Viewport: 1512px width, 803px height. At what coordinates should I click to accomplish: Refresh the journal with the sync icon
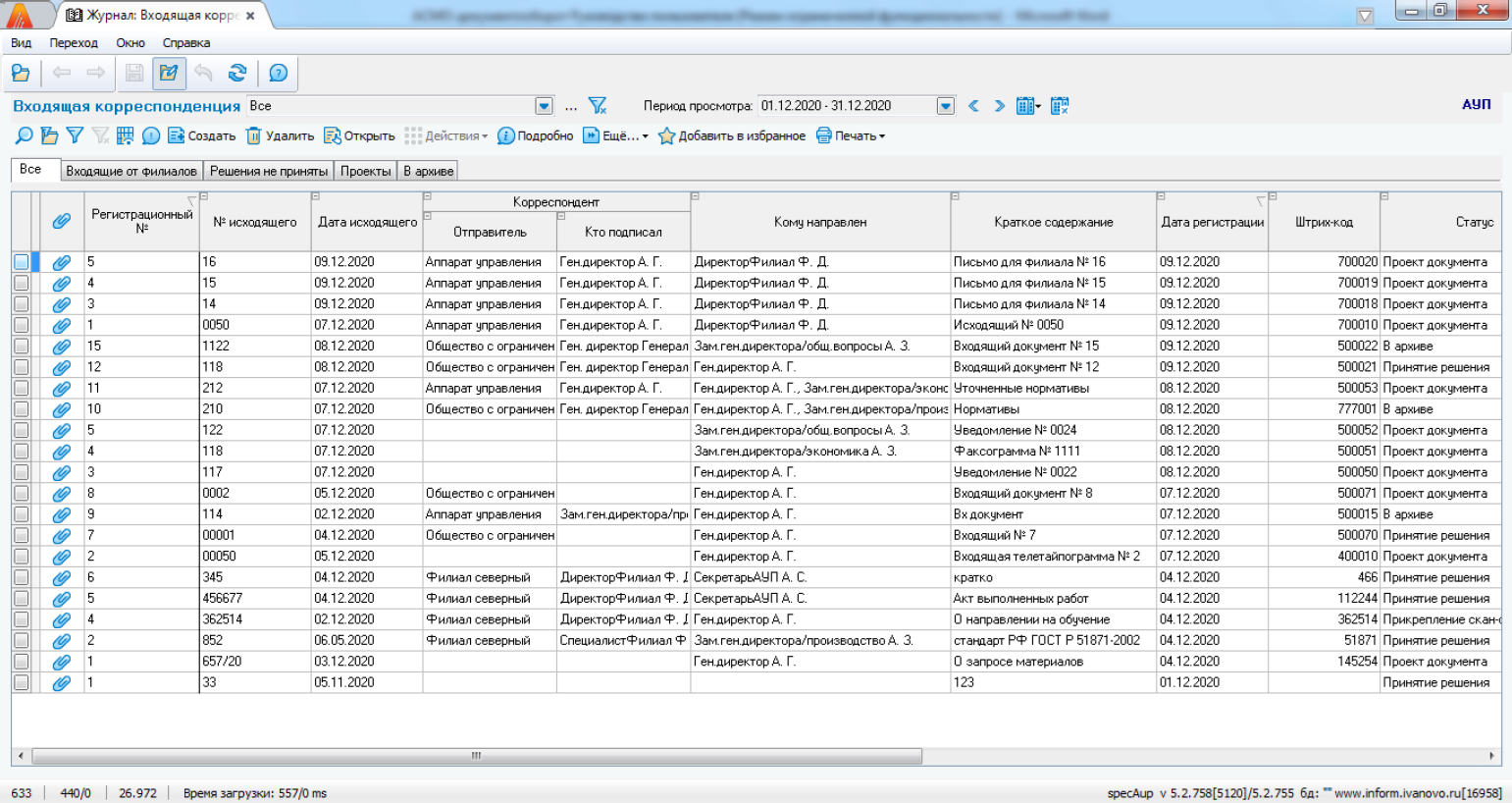click(237, 73)
